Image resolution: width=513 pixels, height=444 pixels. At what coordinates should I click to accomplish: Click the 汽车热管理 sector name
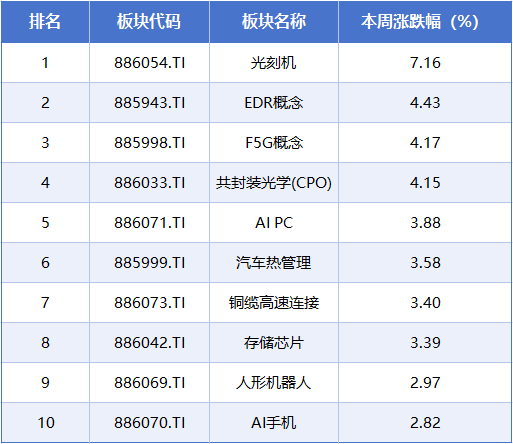(274, 263)
